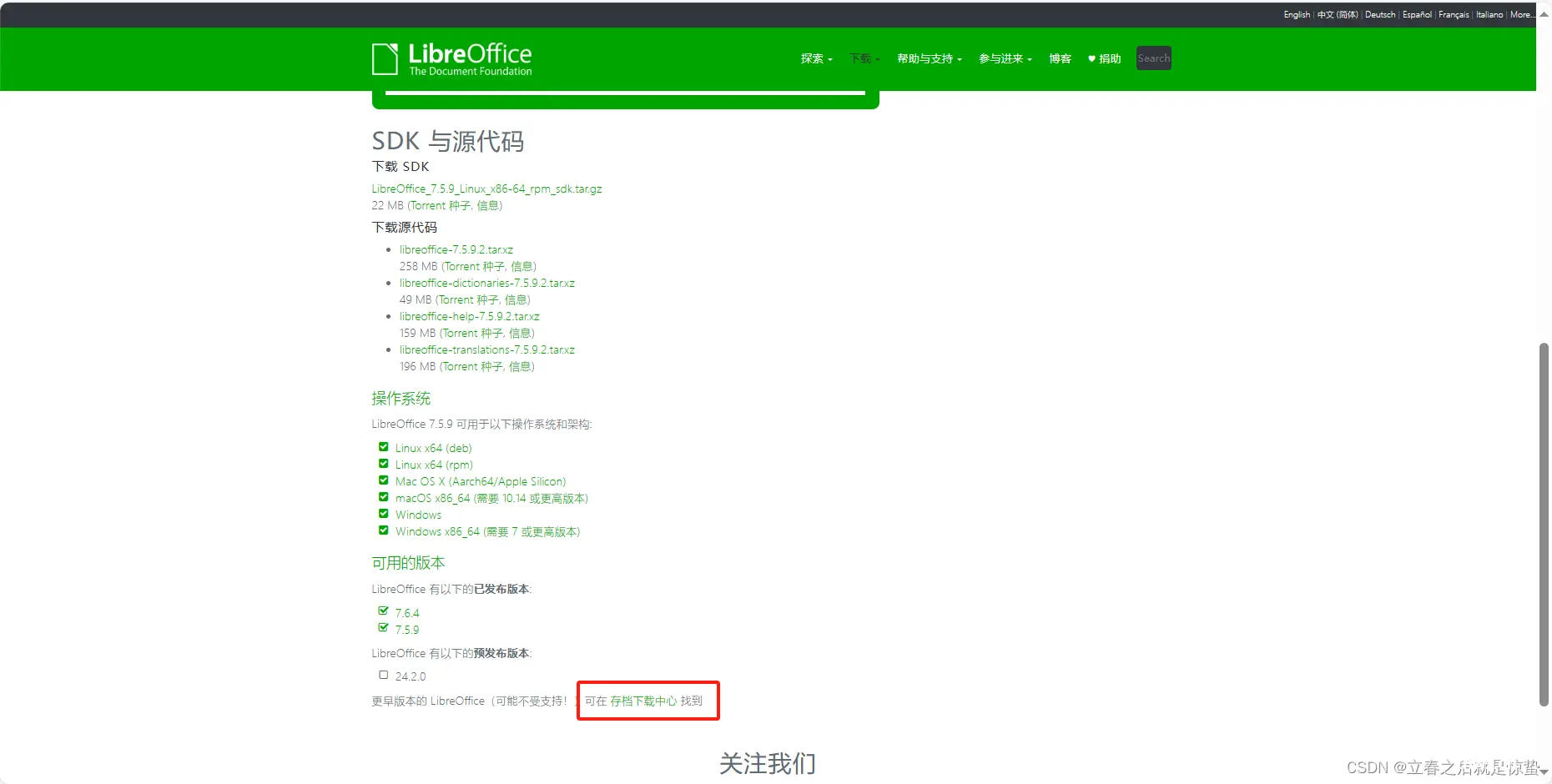This screenshot has width=1552, height=784.
Task: Open the 存档下载中心 archive link
Action: (x=643, y=701)
